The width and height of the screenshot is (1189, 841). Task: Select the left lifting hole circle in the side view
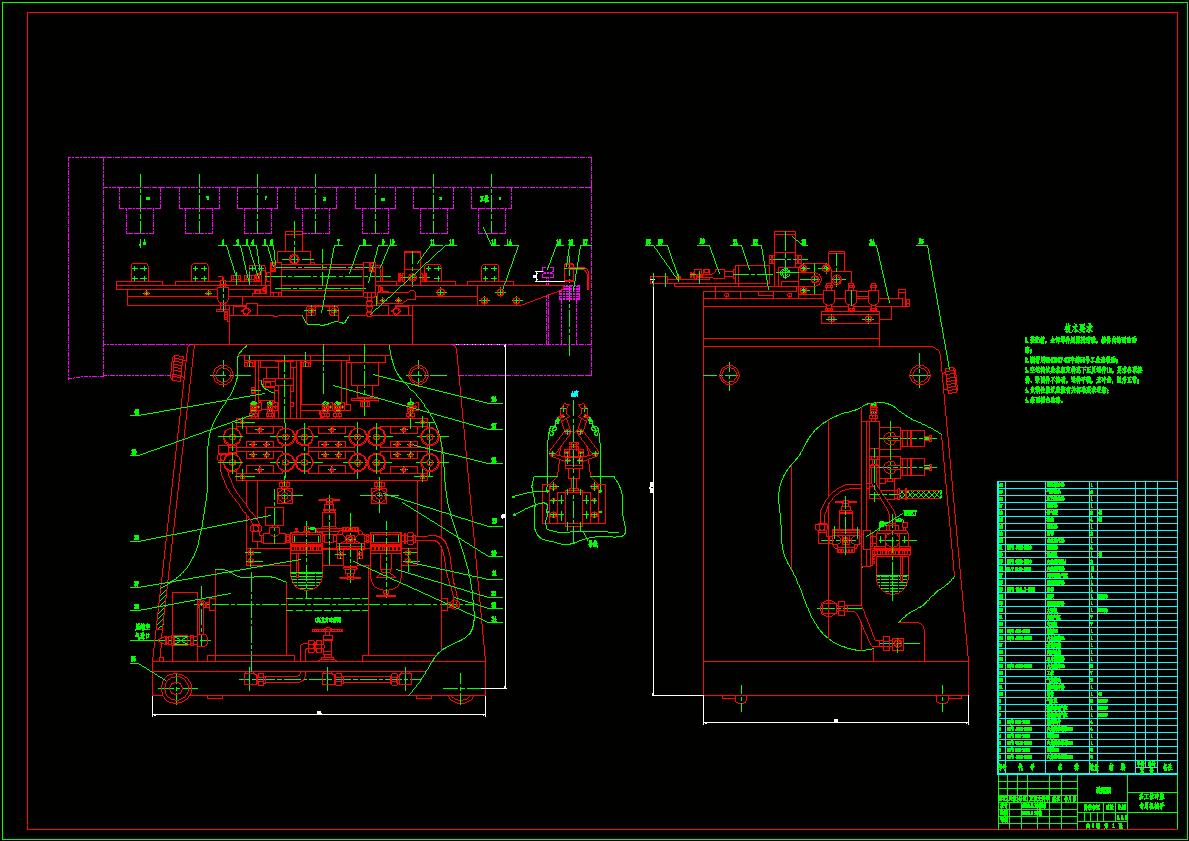click(x=729, y=375)
